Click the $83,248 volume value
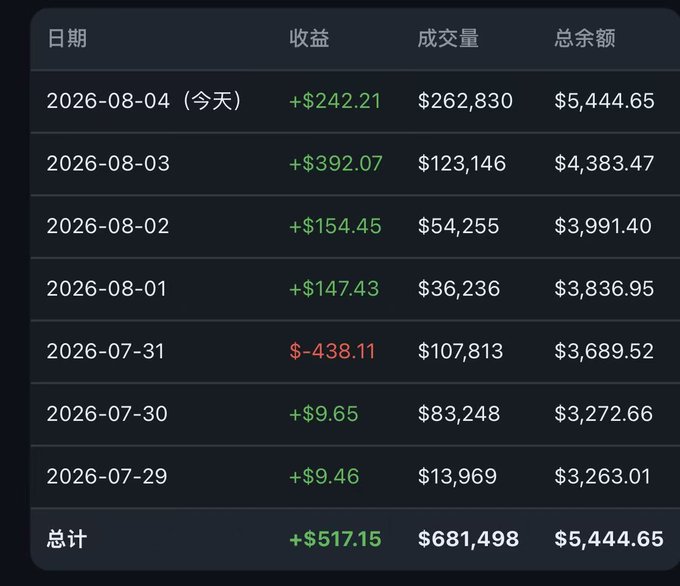 (x=459, y=413)
